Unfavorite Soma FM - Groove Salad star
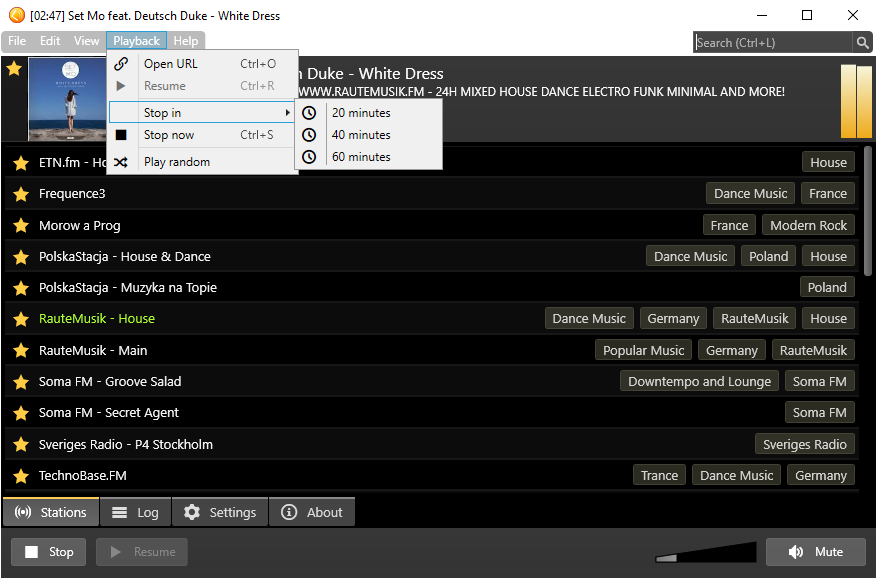 tap(21, 382)
